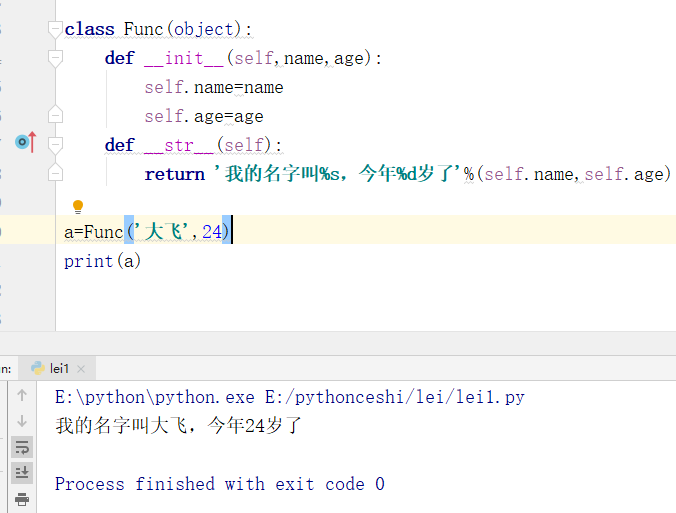Click the scroll to end console icon
The image size is (676, 513).
point(22,472)
